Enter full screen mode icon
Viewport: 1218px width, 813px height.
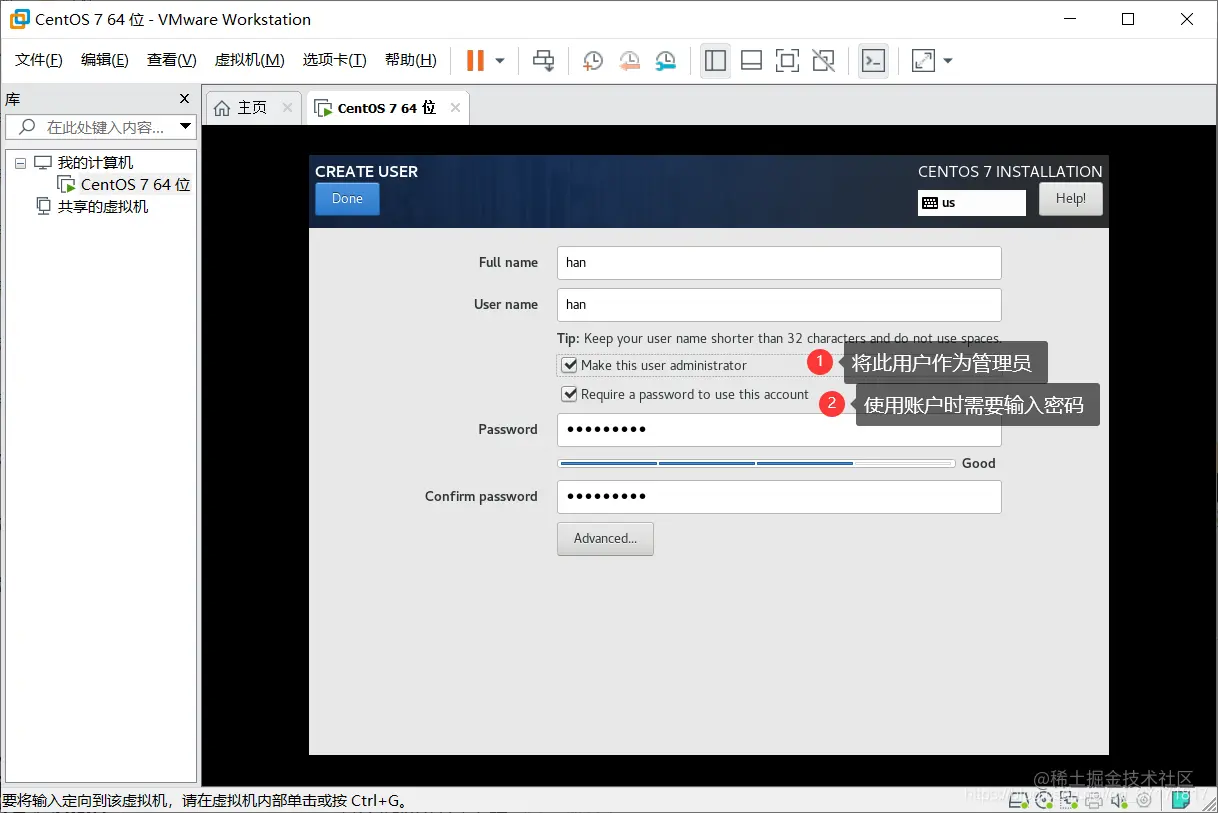[x=787, y=61]
